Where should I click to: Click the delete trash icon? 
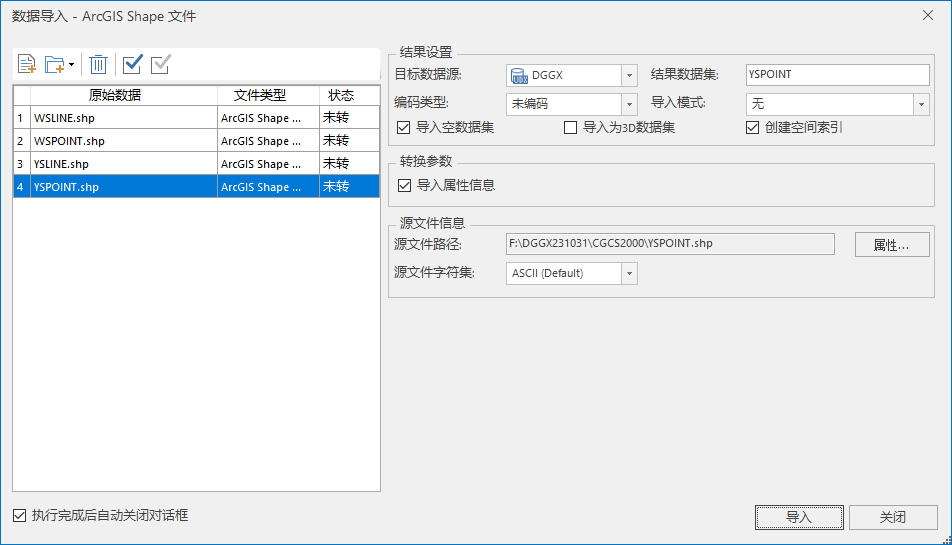98,65
